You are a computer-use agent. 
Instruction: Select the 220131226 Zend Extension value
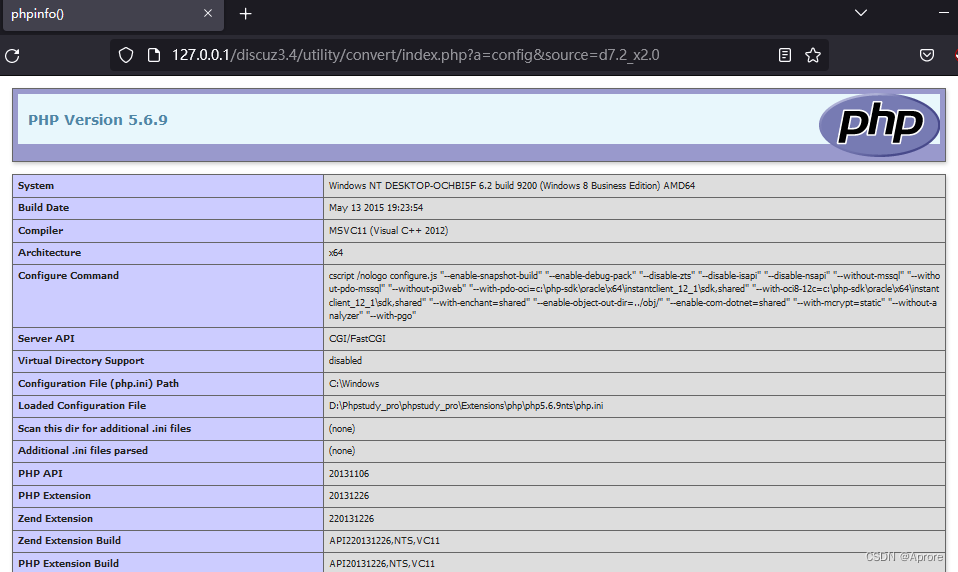351,519
